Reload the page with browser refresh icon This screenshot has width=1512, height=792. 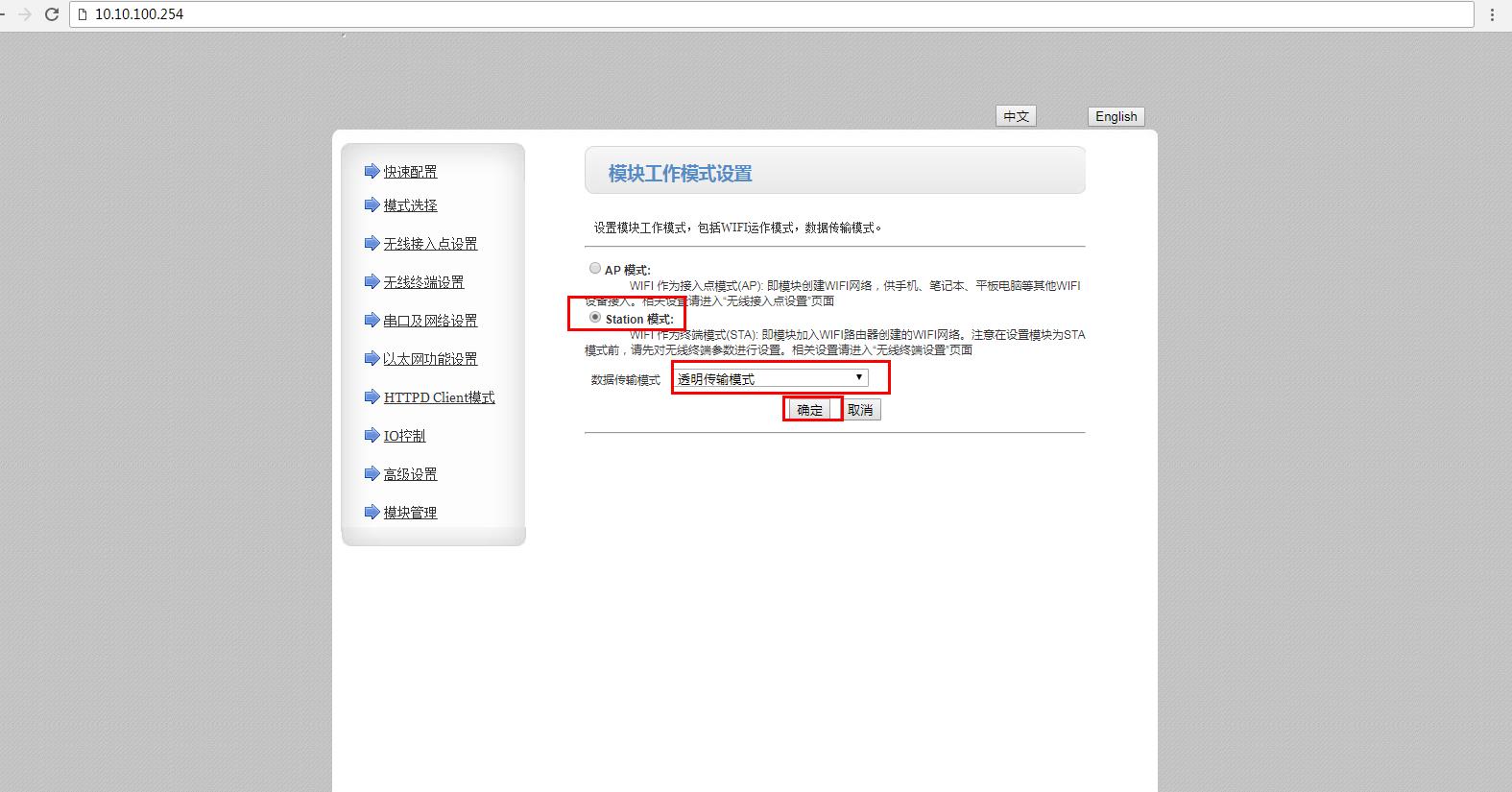pyautogui.click(x=52, y=14)
